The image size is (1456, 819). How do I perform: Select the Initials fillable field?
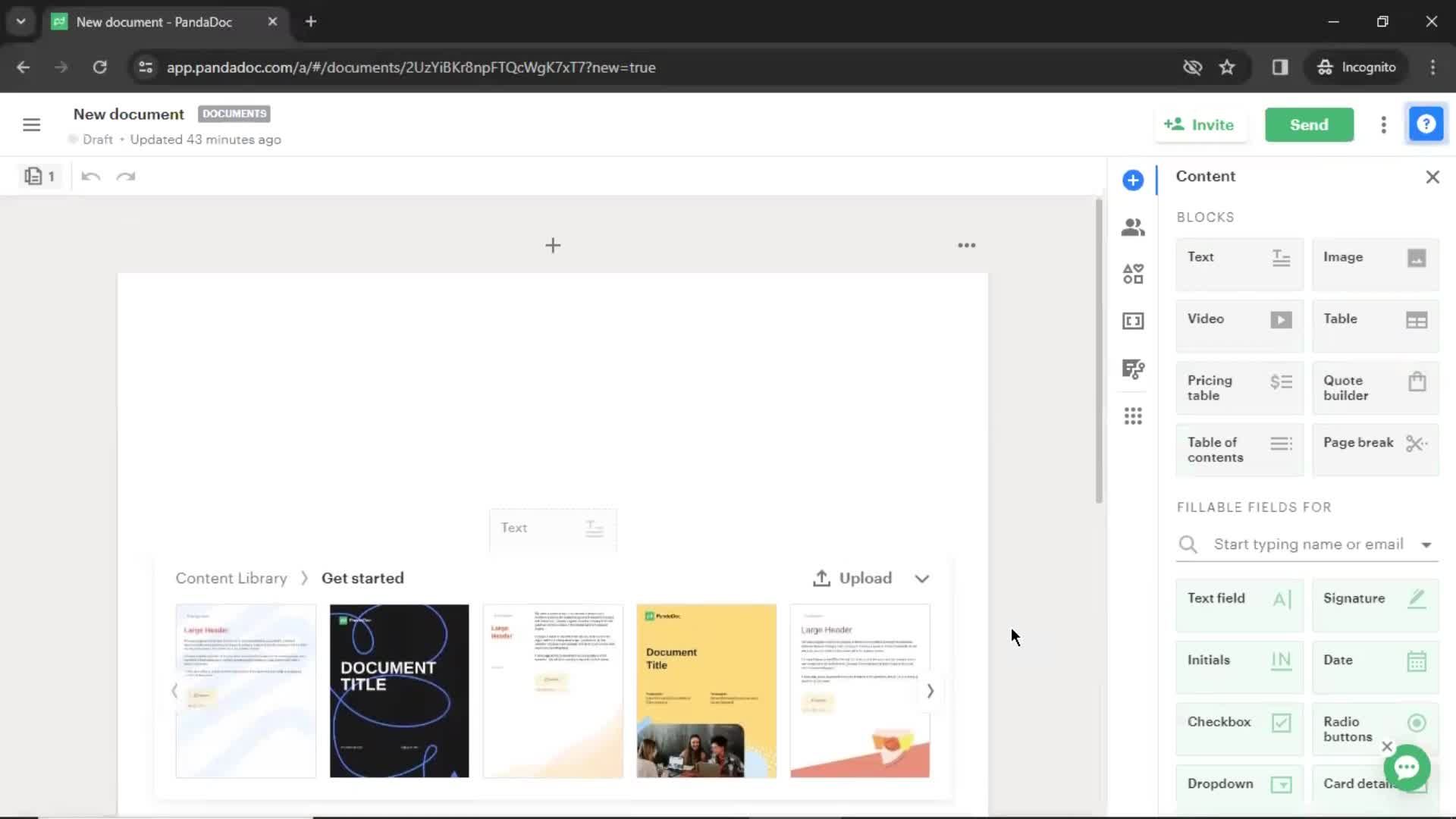(1238, 660)
